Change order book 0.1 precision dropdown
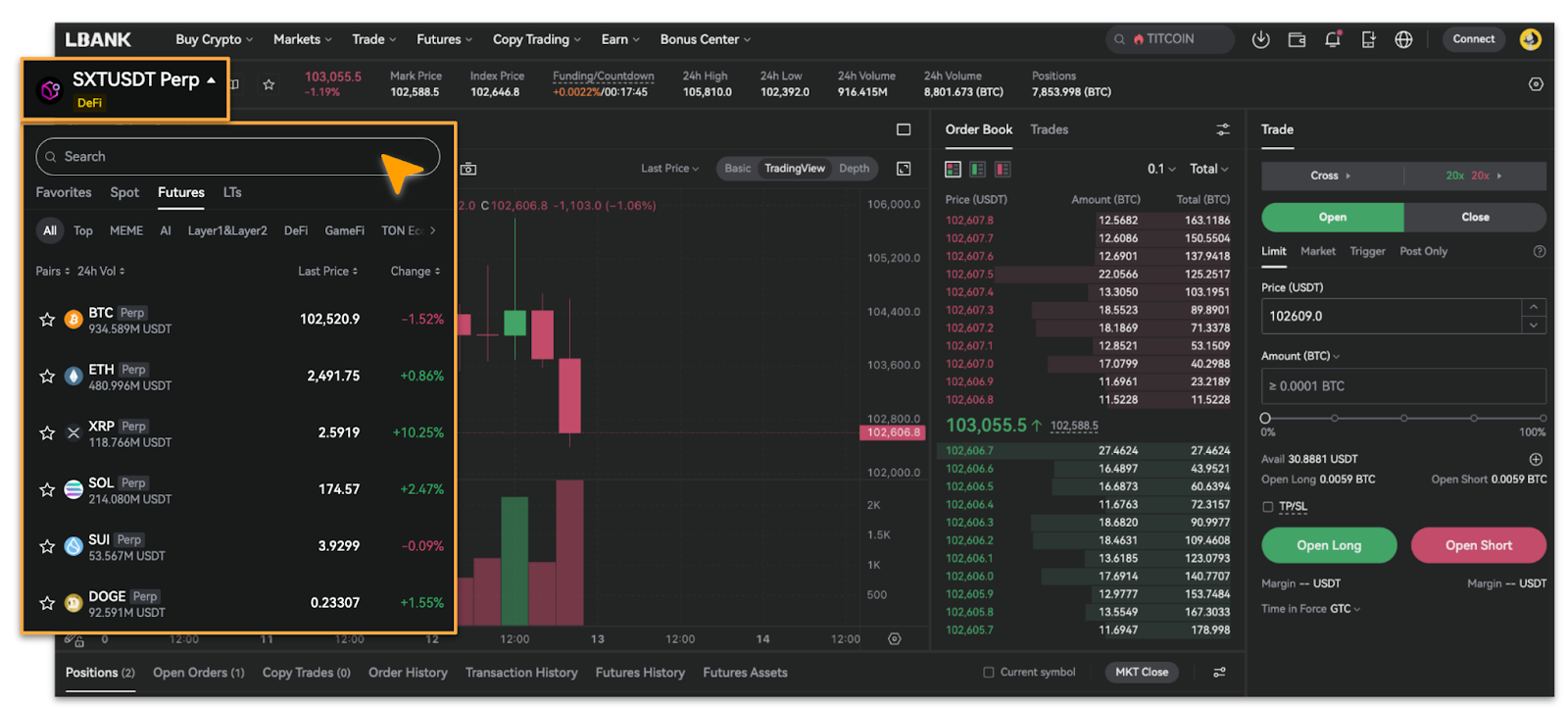 1161,169
